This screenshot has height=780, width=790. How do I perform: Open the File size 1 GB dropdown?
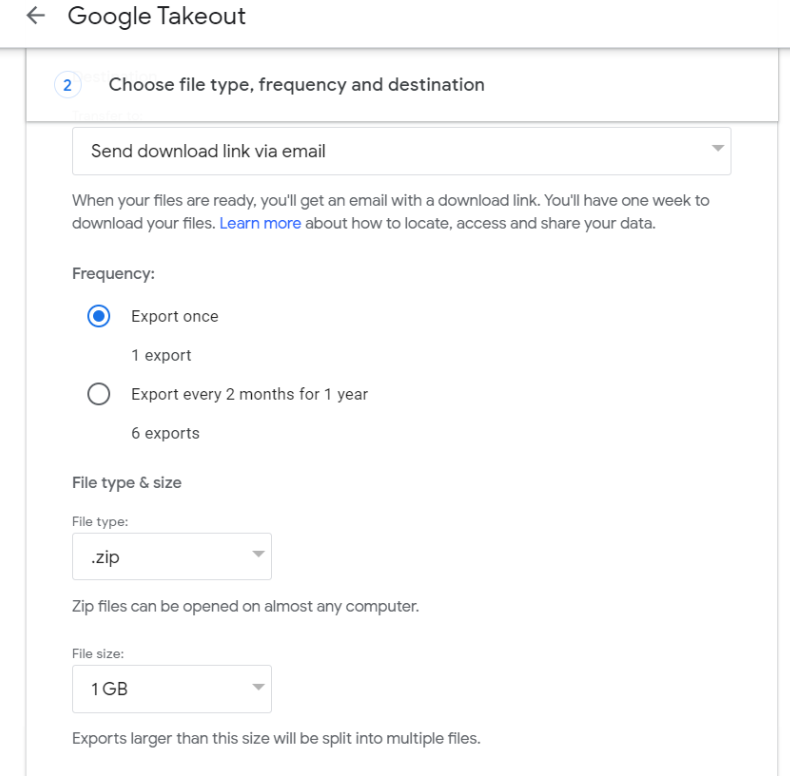(172, 689)
